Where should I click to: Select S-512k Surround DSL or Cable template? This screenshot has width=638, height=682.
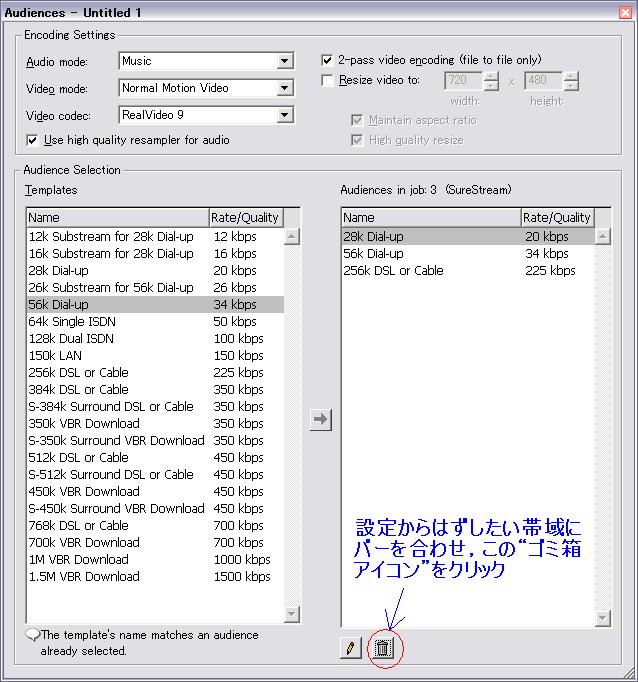click(x=155, y=475)
